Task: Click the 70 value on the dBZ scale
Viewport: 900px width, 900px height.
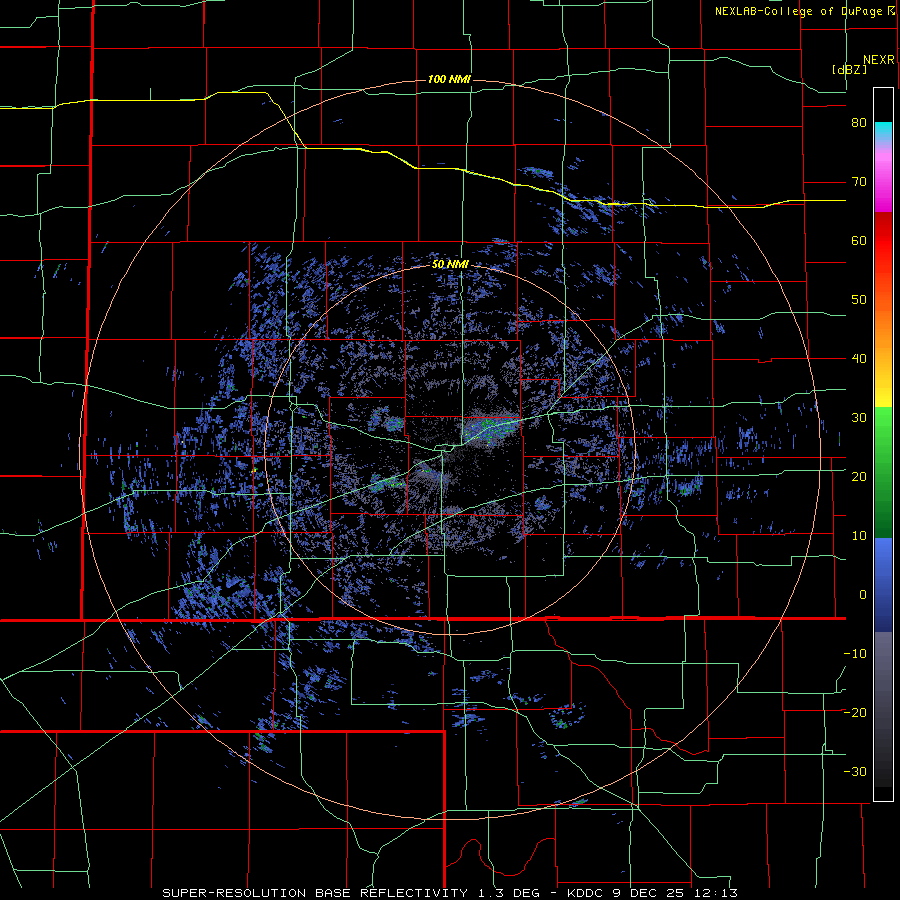Action: click(859, 182)
